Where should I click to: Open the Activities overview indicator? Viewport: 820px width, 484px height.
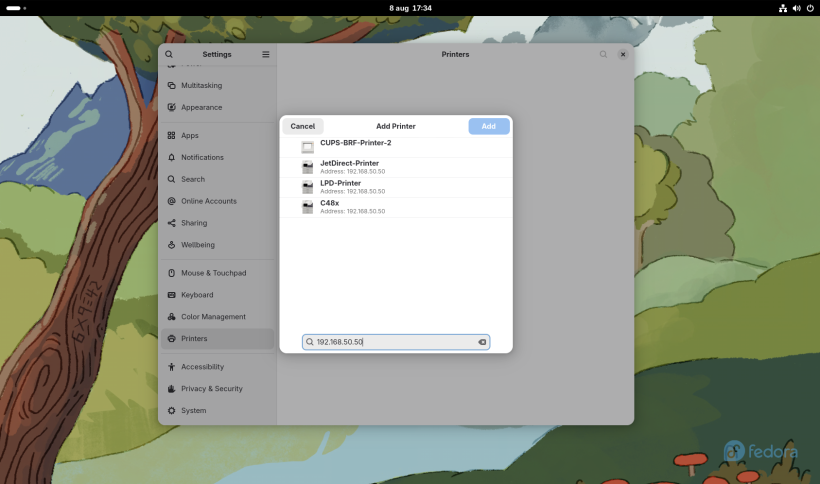(x=16, y=8)
